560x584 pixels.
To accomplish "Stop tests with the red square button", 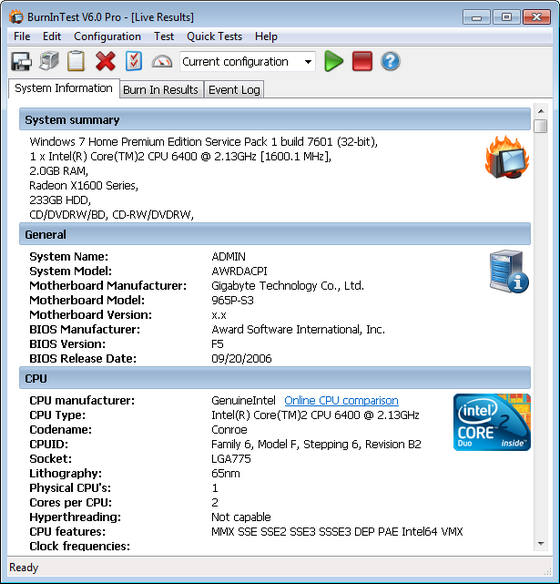I will point(362,61).
